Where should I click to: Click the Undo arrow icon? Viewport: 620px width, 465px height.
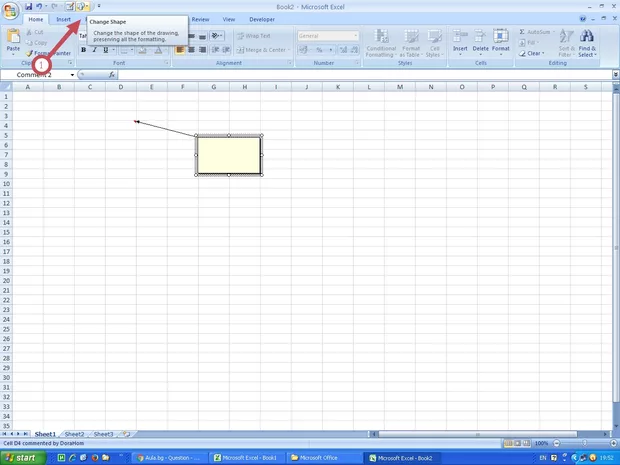click(39, 6)
